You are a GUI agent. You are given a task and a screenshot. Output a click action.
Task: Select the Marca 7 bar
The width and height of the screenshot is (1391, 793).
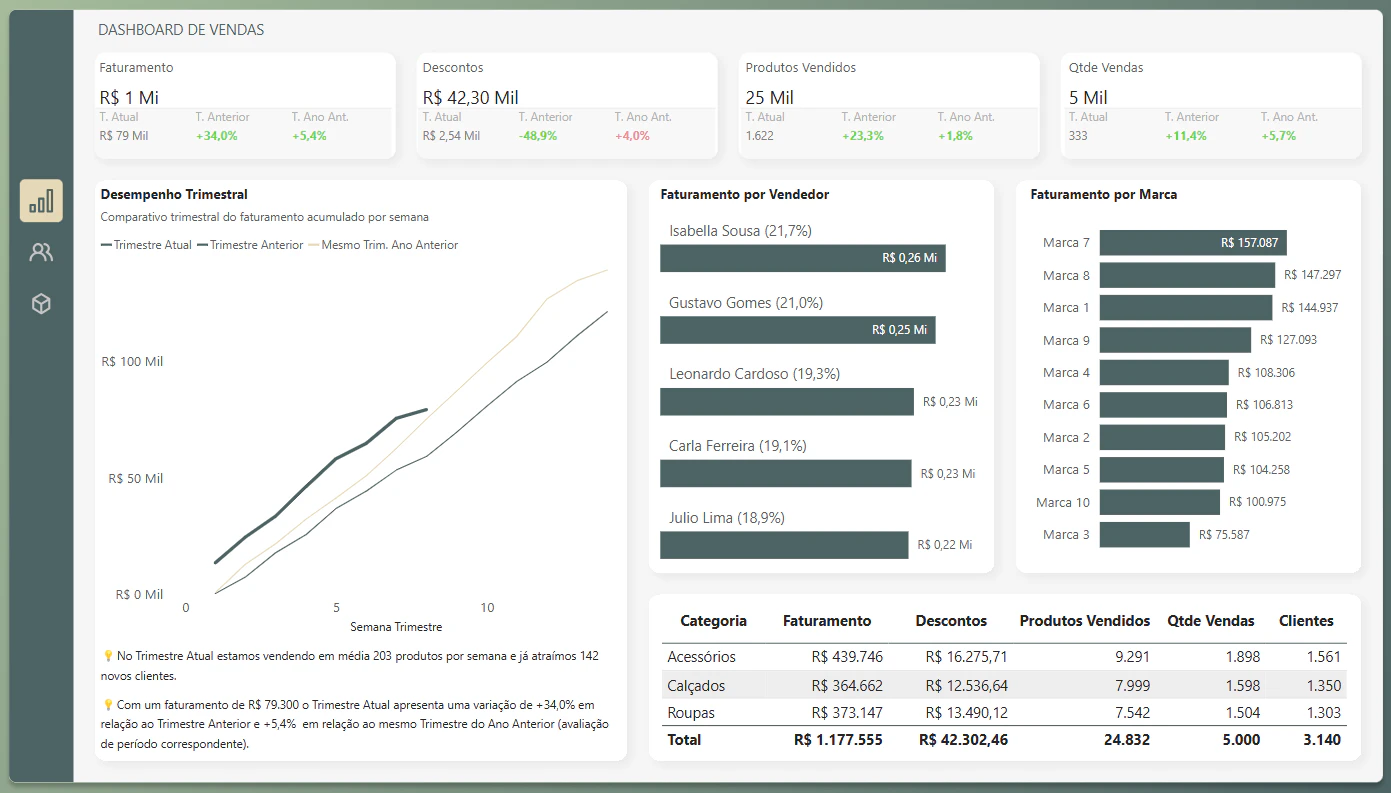point(1193,243)
